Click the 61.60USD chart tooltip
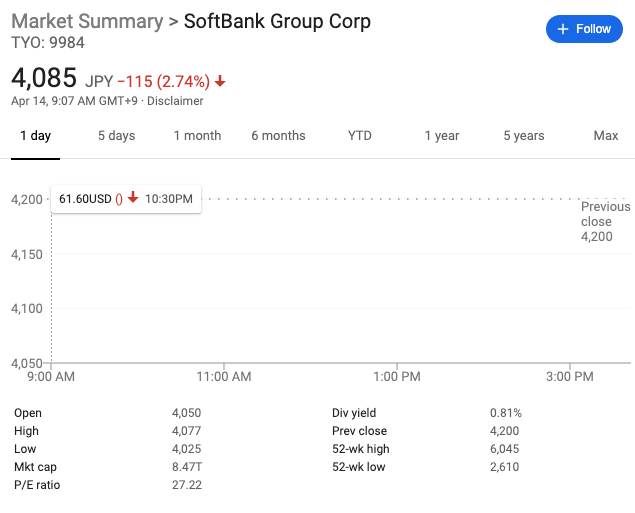 click(x=126, y=199)
